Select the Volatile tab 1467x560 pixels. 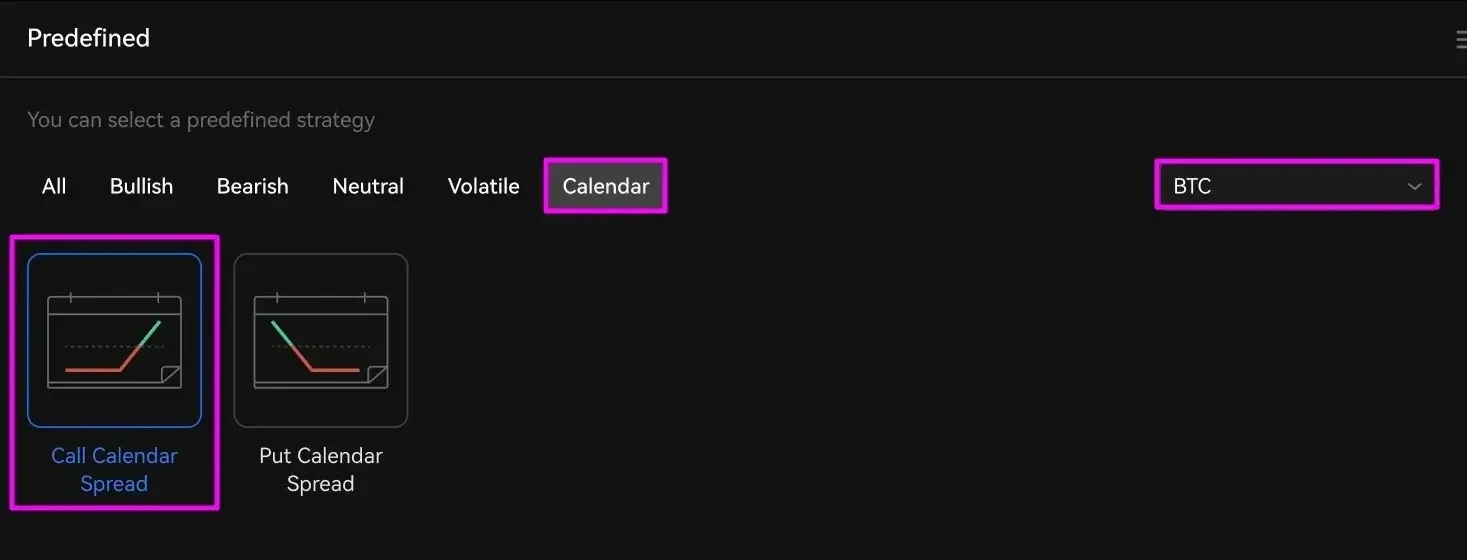tap(483, 186)
